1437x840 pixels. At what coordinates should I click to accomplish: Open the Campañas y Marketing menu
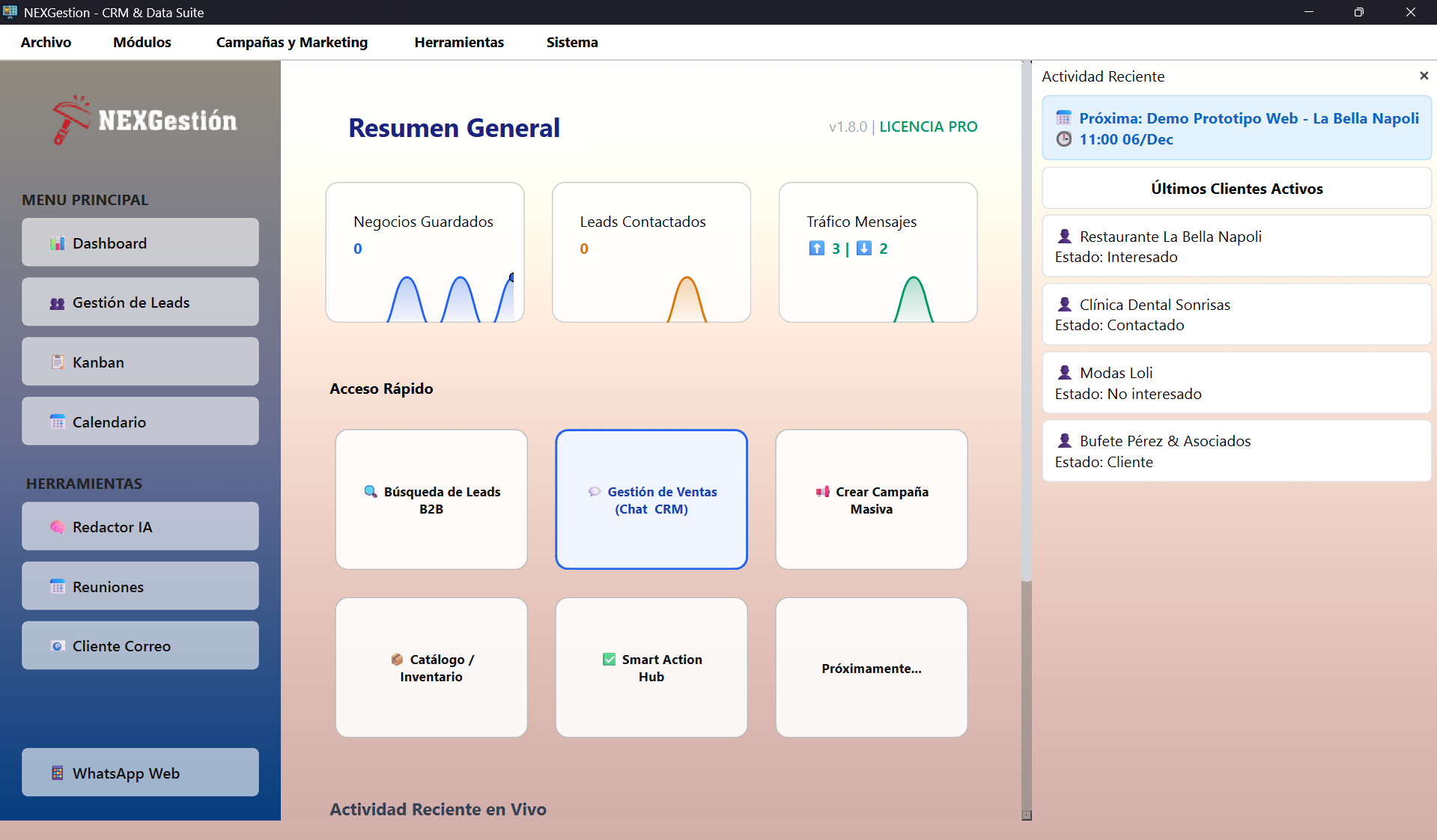[x=291, y=43]
